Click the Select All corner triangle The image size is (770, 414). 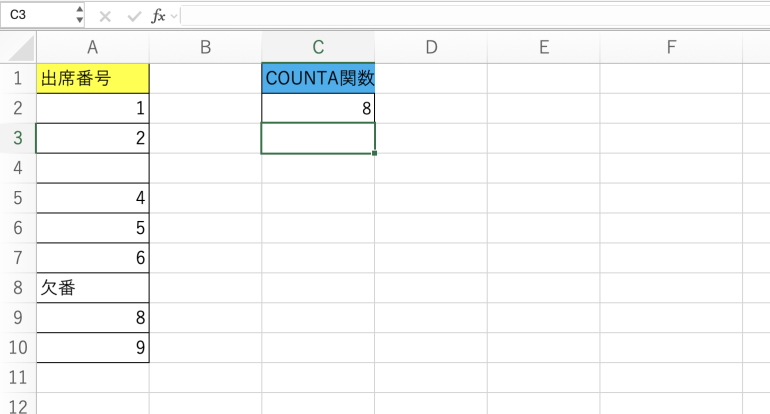pos(18,46)
